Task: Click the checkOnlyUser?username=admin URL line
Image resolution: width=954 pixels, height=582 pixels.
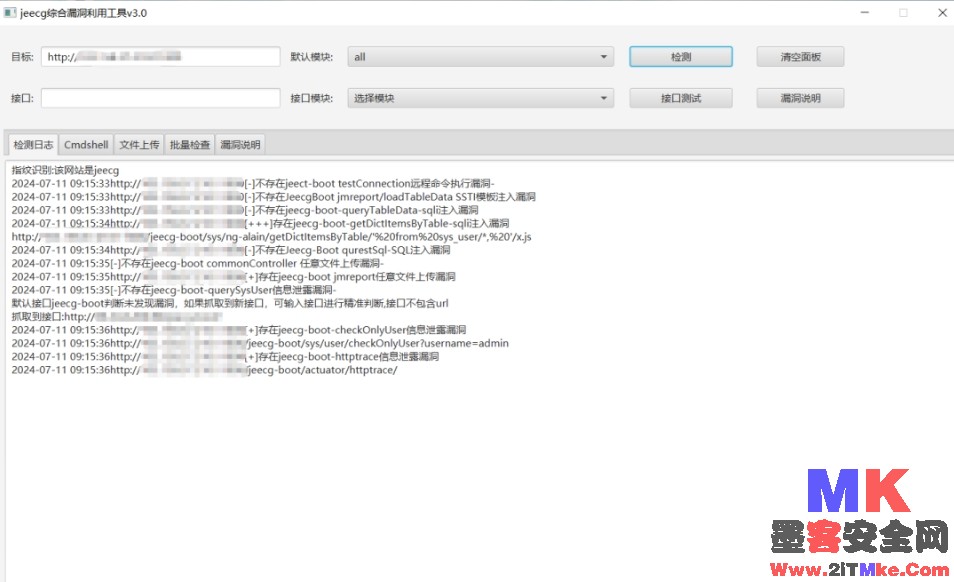Action: click(x=260, y=344)
